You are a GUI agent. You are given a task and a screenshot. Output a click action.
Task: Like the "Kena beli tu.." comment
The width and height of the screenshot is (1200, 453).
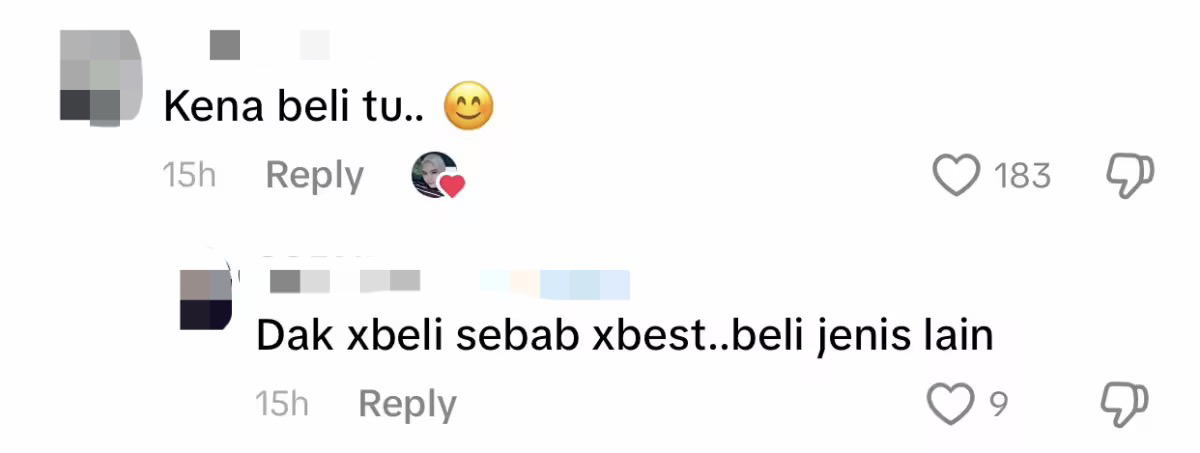click(x=956, y=176)
